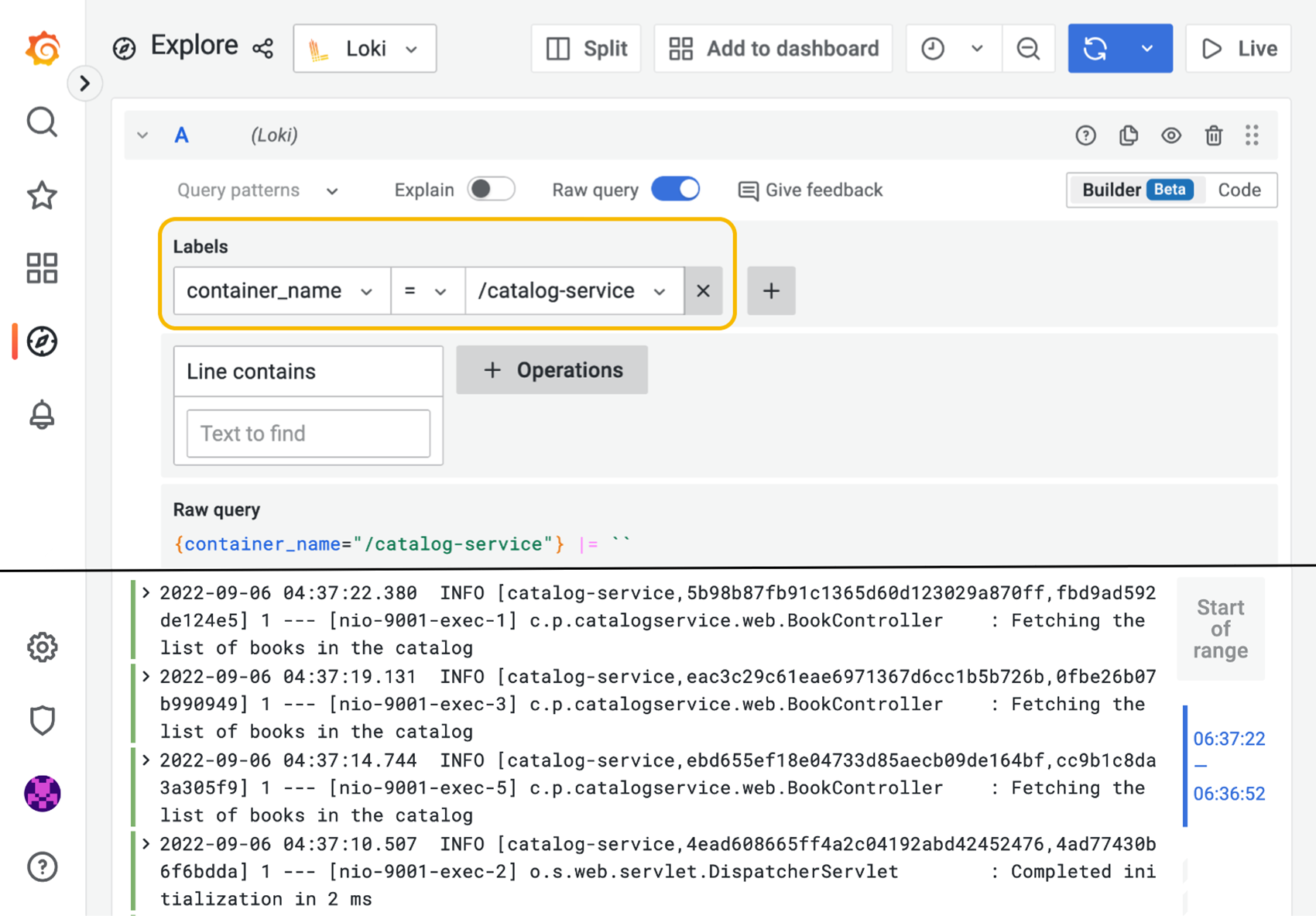
Task: Open Dashboards grid icon in sidebar
Action: pos(42,268)
